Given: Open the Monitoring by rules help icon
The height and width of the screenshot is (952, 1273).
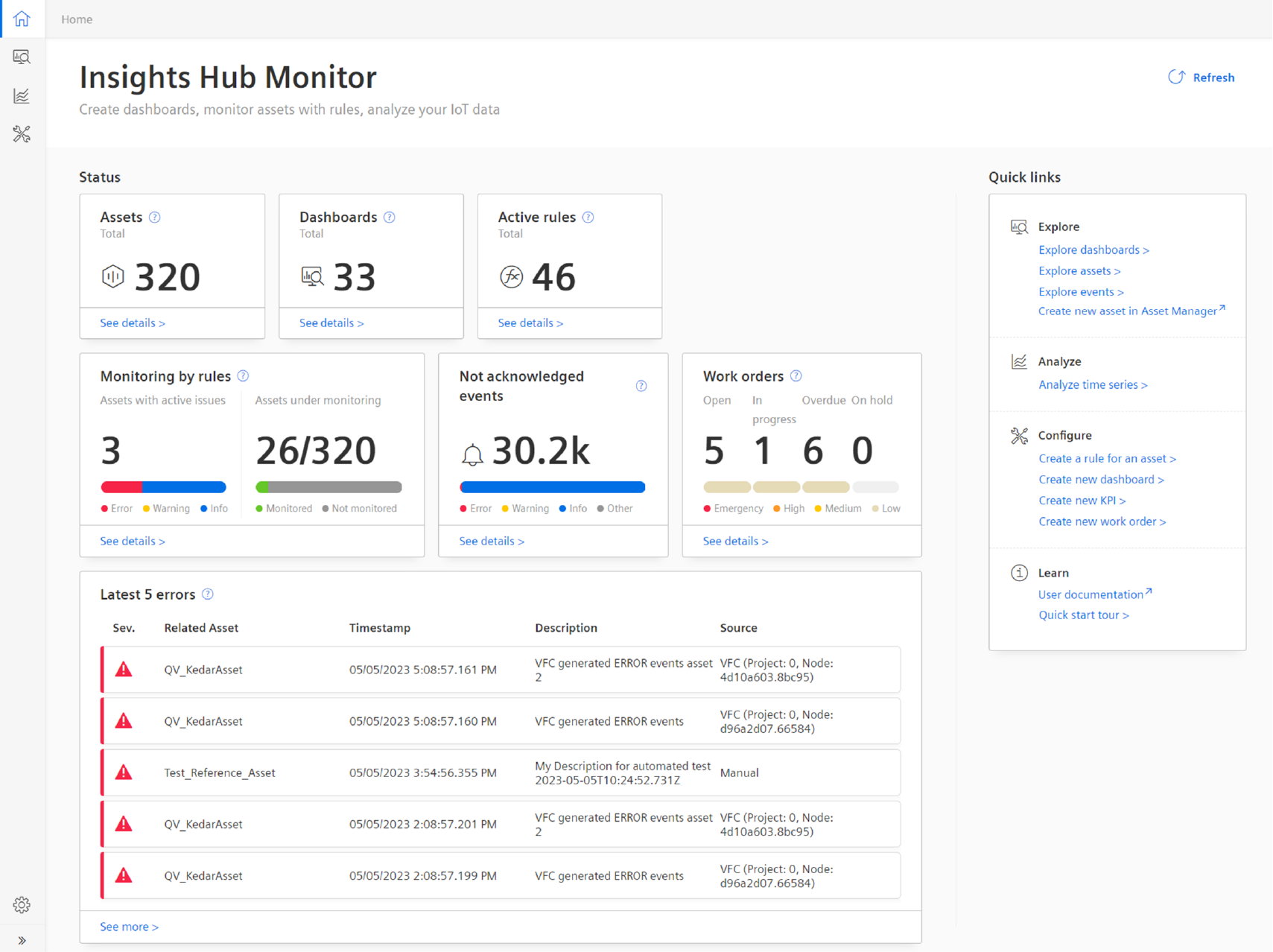Looking at the screenshot, I should pos(243,376).
